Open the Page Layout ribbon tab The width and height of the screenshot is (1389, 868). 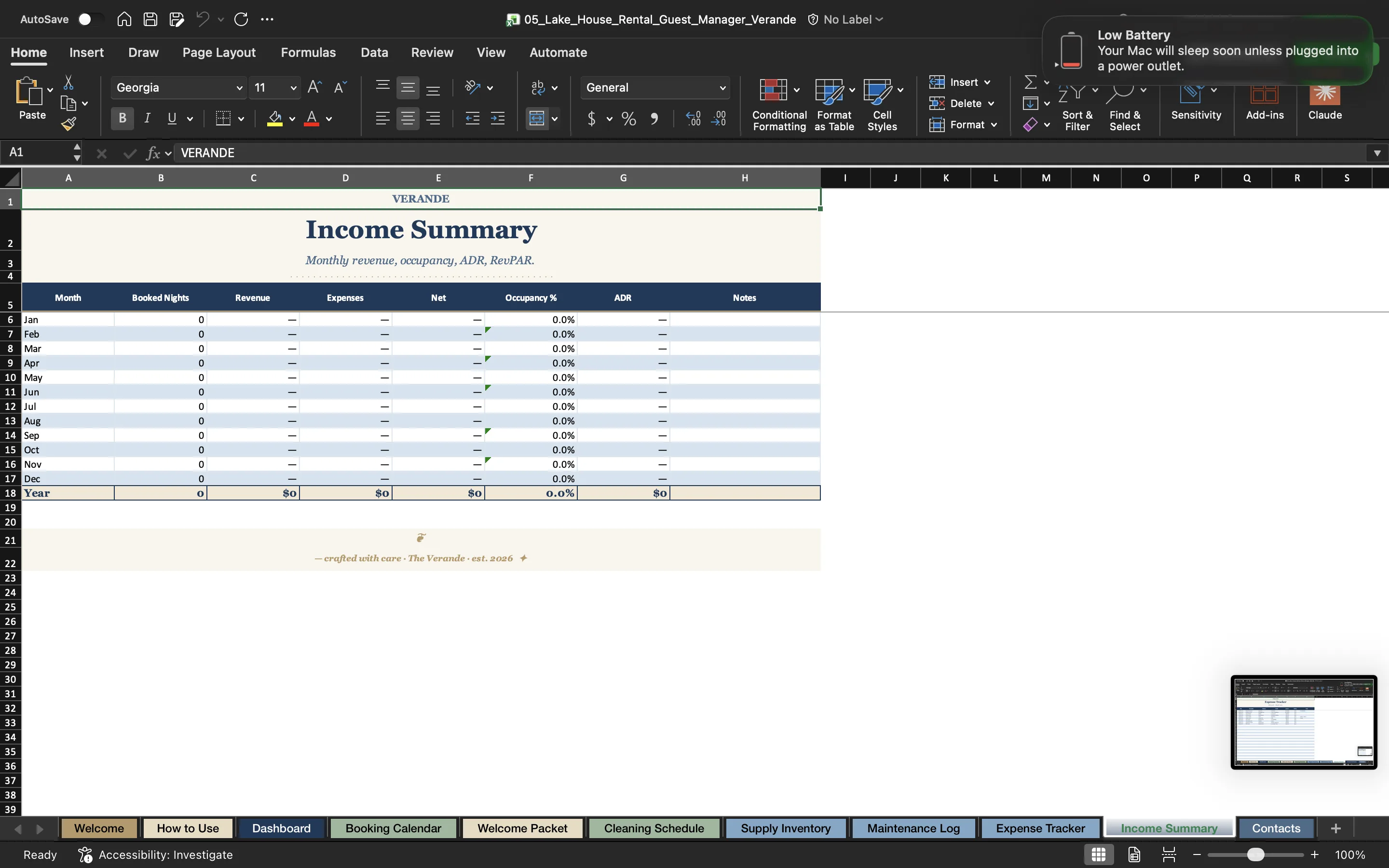click(218, 52)
